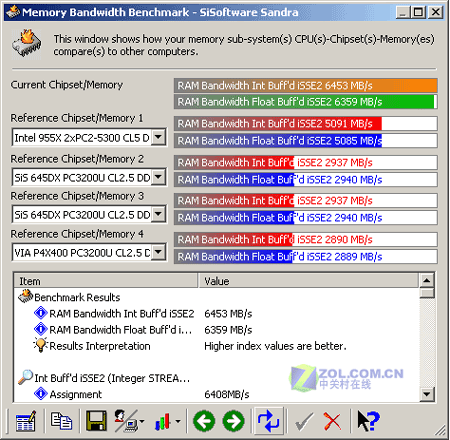Open the module options spreadsheet icon
Image resolution: width=450 pixels, height=440 pixels.
(26, 421)
